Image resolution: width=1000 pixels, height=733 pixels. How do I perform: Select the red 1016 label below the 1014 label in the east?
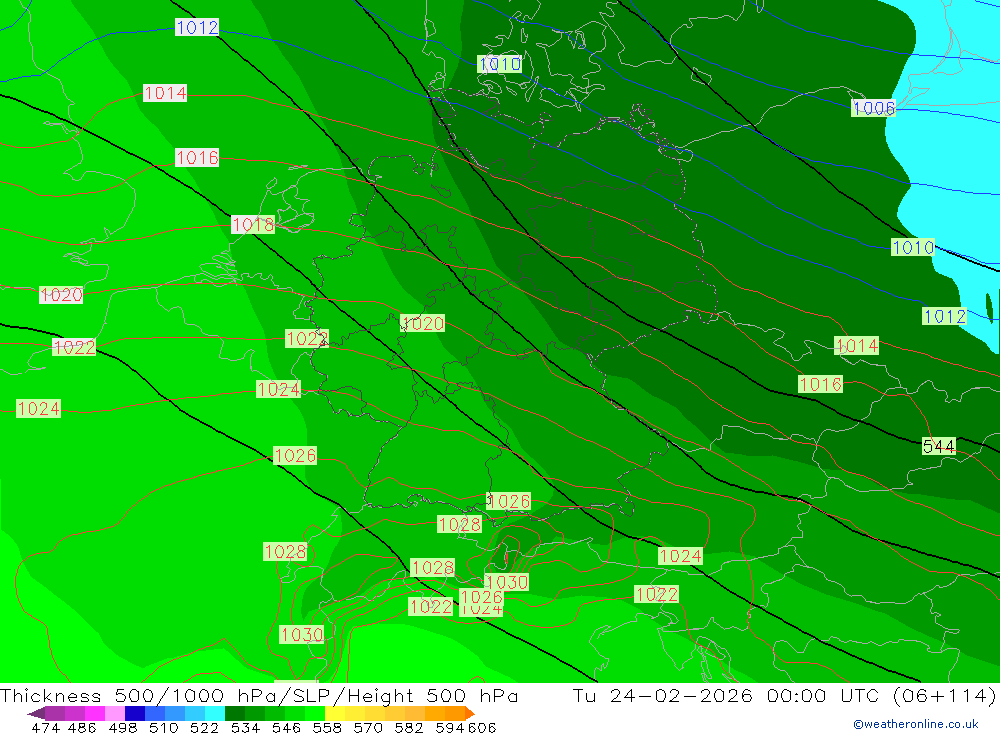coord(821,384)
